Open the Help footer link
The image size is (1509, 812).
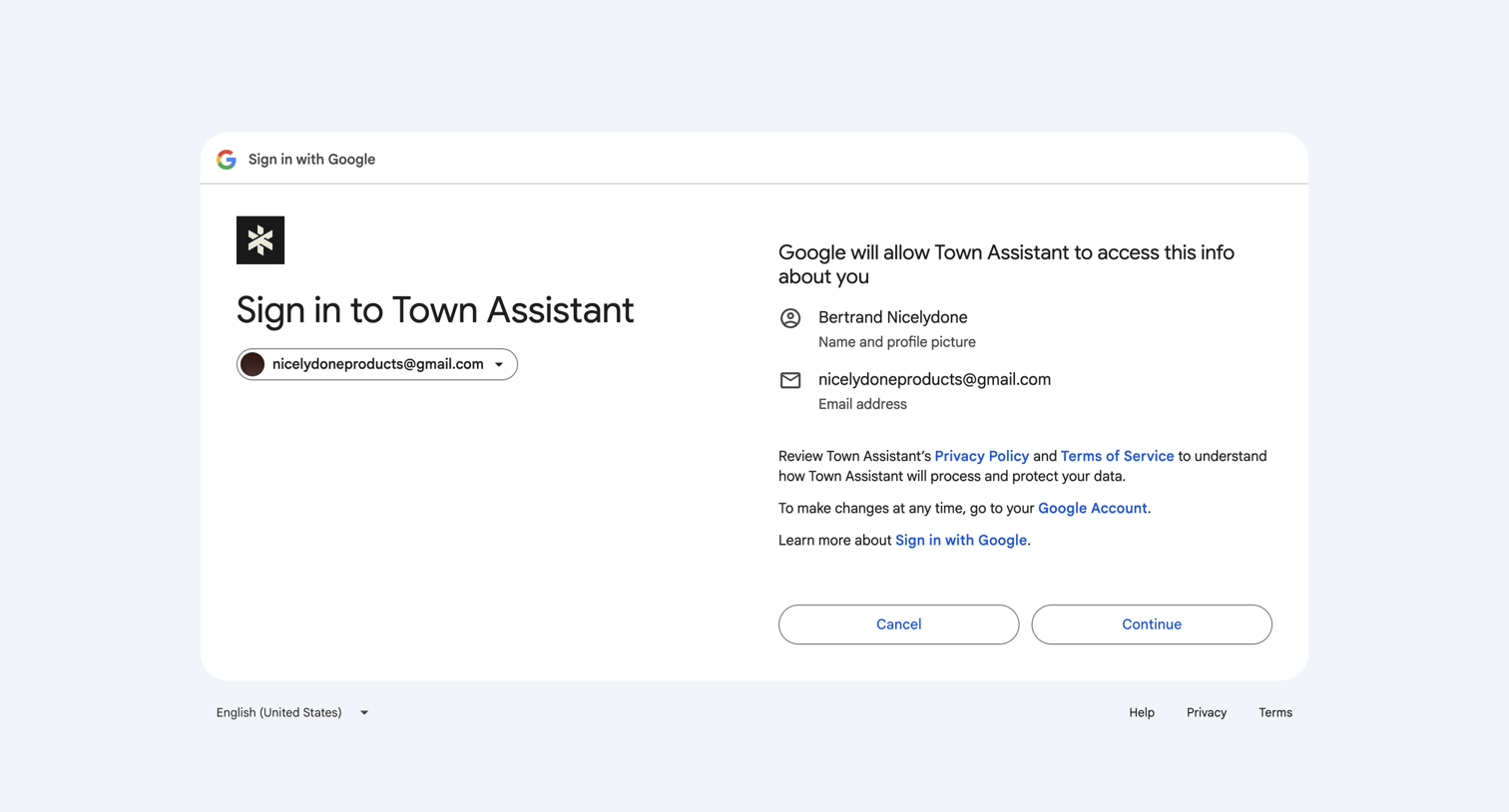point(1142,712)
